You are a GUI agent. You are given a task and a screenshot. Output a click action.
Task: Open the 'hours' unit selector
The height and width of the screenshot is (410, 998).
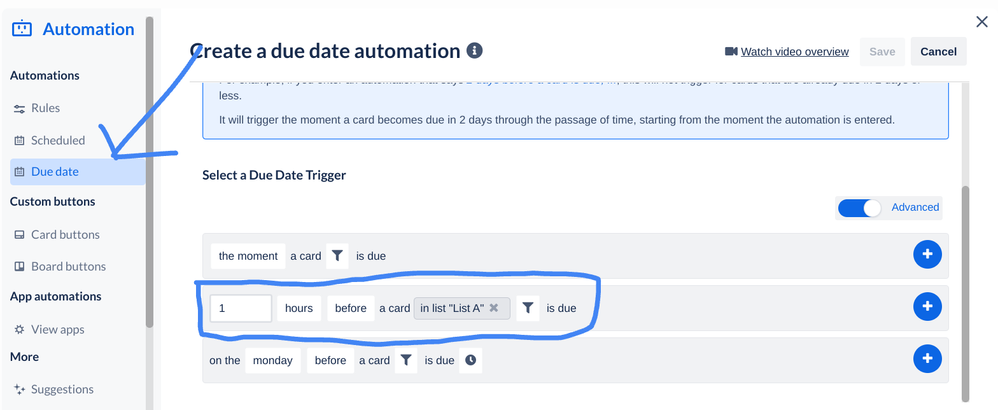299,308
